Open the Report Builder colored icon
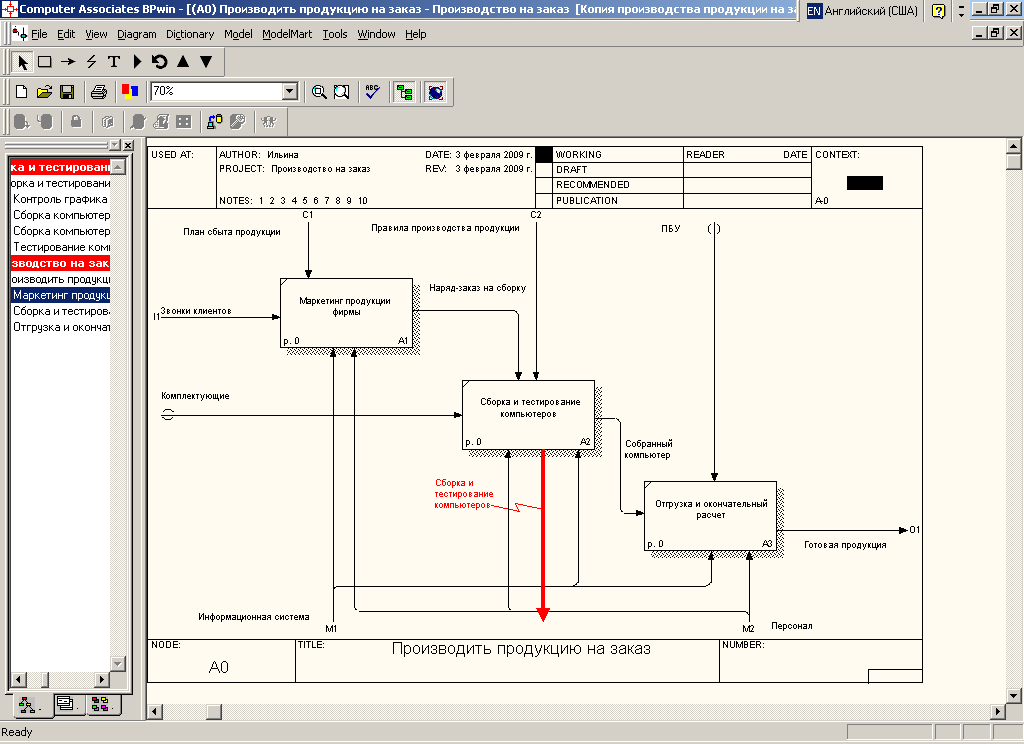1024x744 pixels. pos(130,92)
